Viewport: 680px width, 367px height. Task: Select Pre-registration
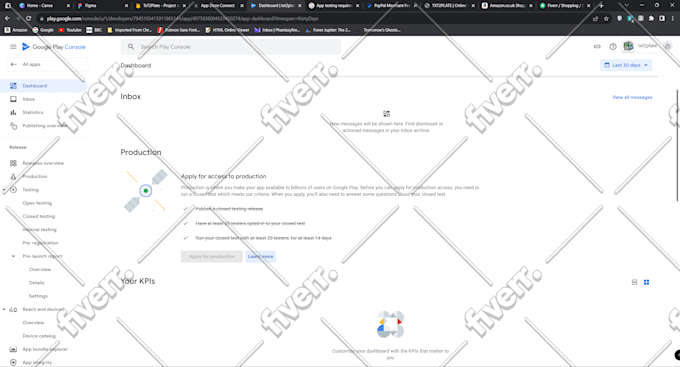(40, 243)
